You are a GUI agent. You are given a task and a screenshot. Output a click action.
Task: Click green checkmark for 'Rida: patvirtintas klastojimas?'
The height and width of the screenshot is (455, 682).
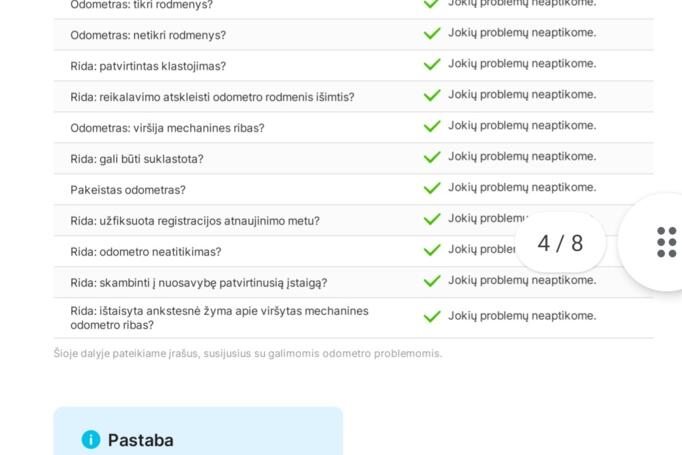pyautogui.click(x=432, y=65)
